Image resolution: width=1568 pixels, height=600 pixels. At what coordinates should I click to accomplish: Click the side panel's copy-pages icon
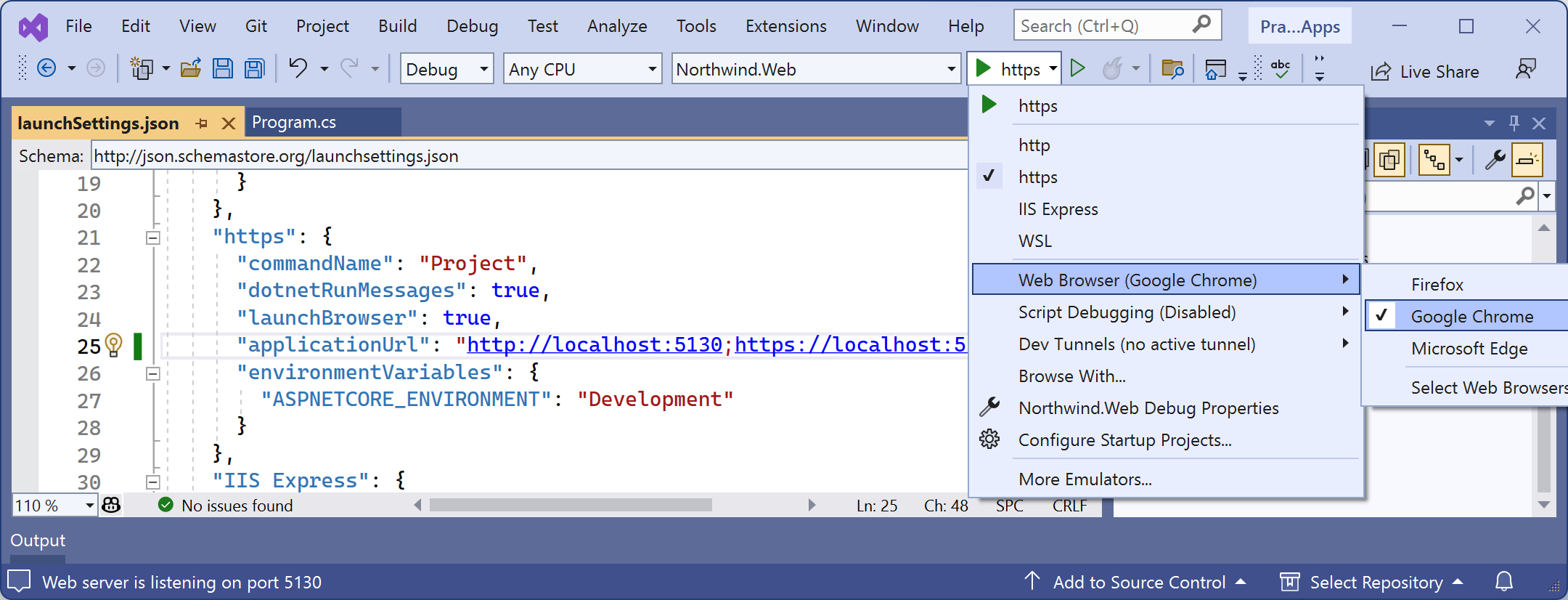(x=1389, y=159)
